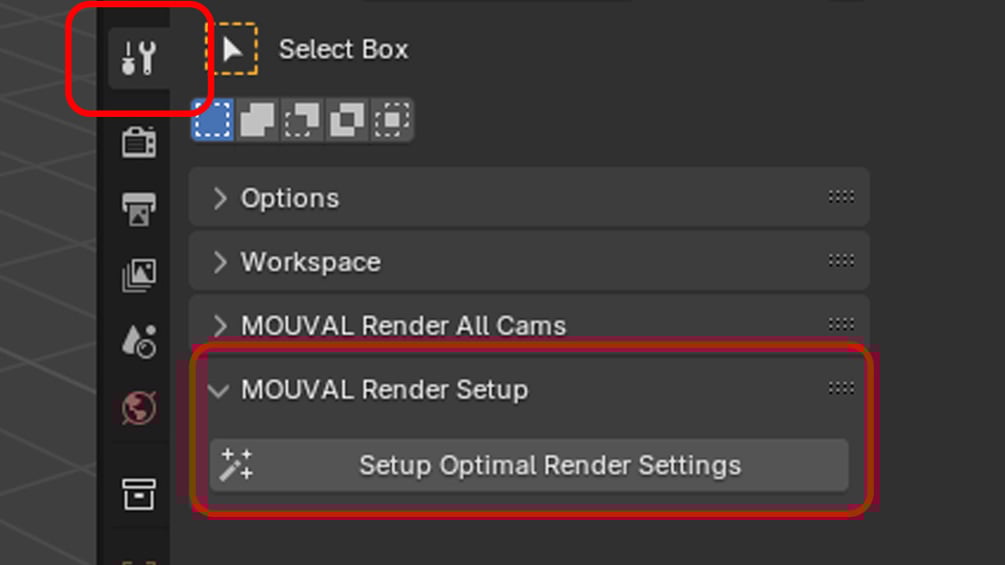Screen dimensions: 1005x565
Task: Click the magic wand icon on the setup button
Action: 236,465
